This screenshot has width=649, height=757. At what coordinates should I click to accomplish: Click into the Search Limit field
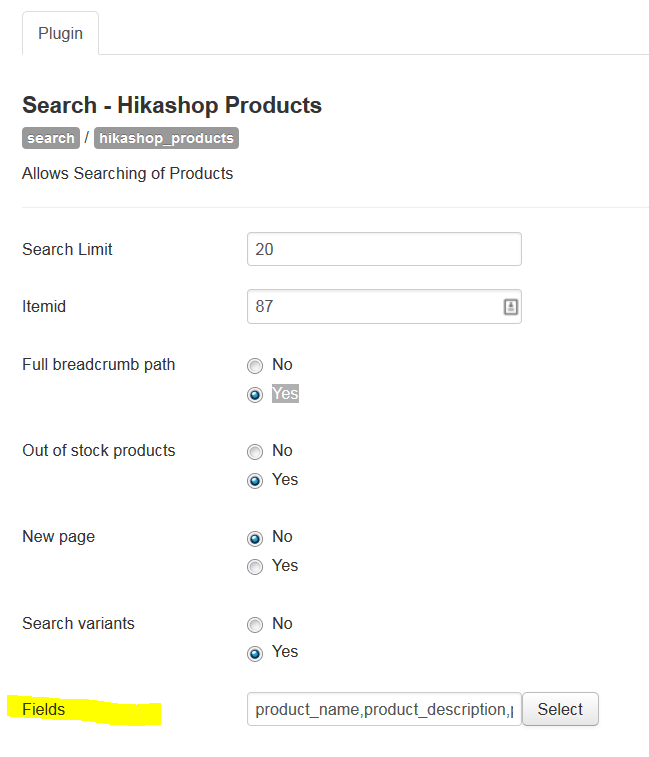coord(384,249)
